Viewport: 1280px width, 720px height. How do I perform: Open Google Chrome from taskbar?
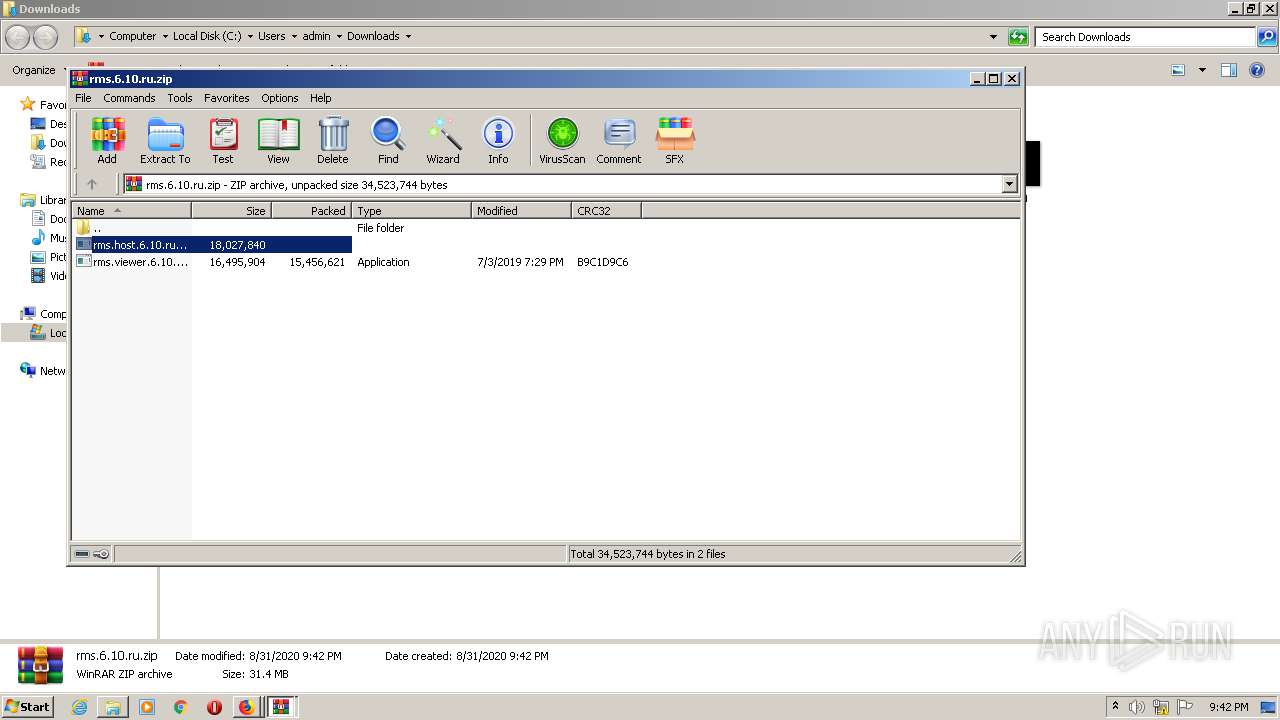coord(180,707)
